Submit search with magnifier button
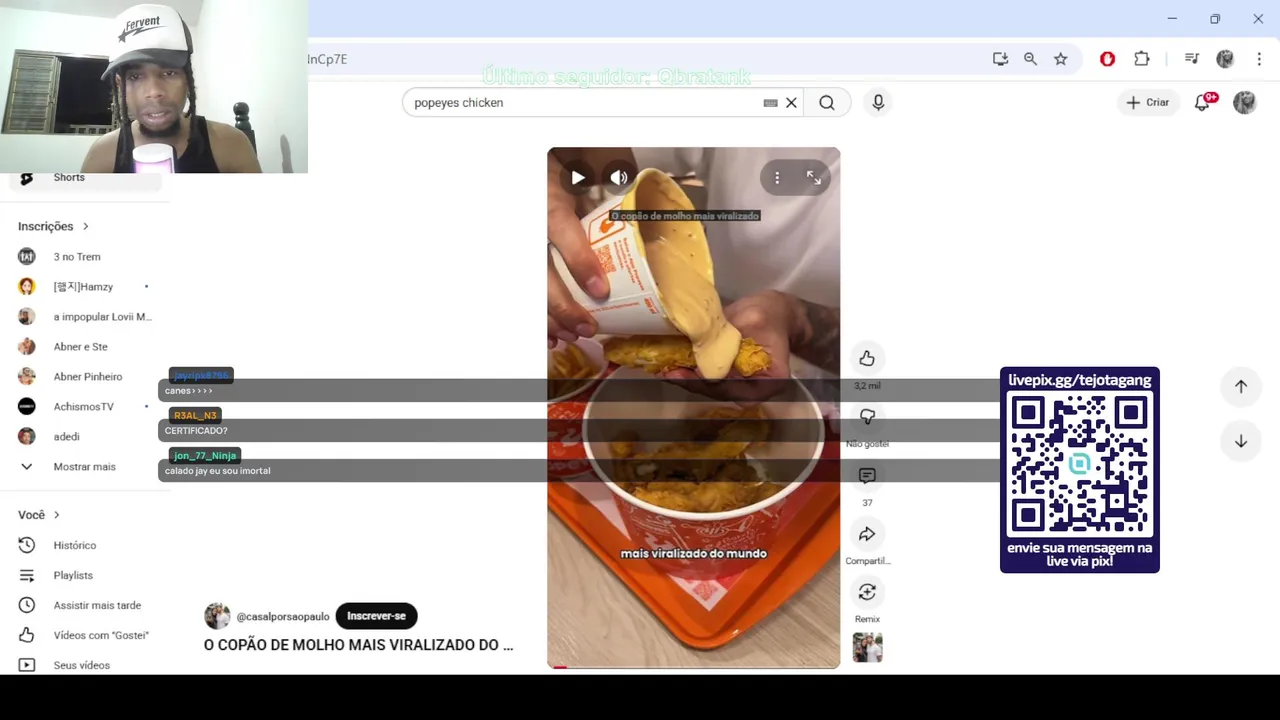The width and height of the screenshot is (1280, 720). (x=827, y=102)
